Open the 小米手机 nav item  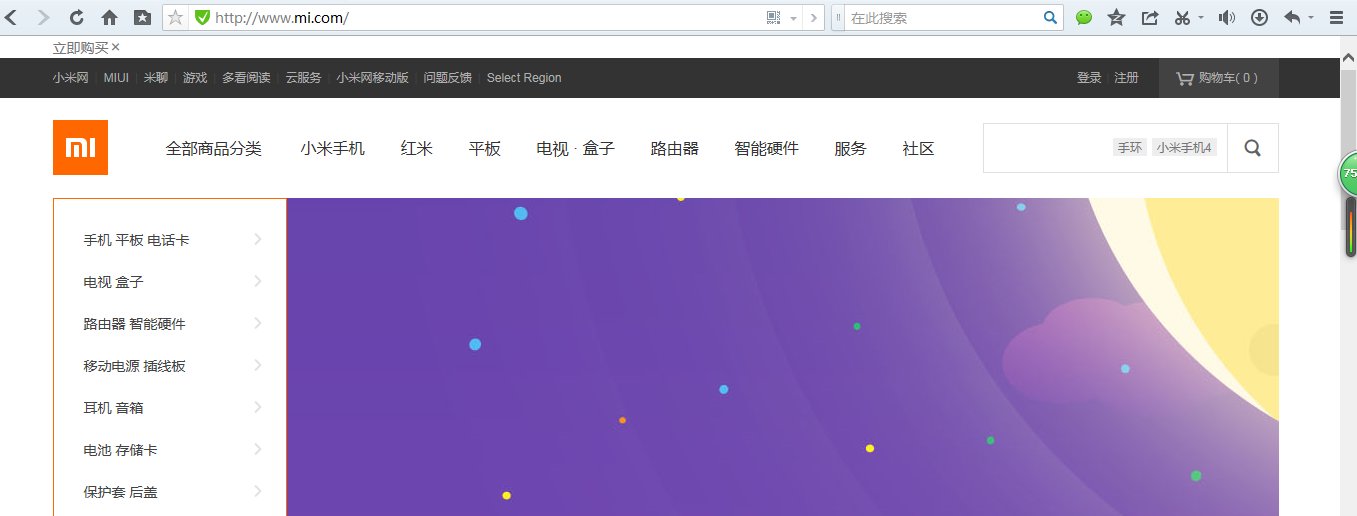coord(333,148)
